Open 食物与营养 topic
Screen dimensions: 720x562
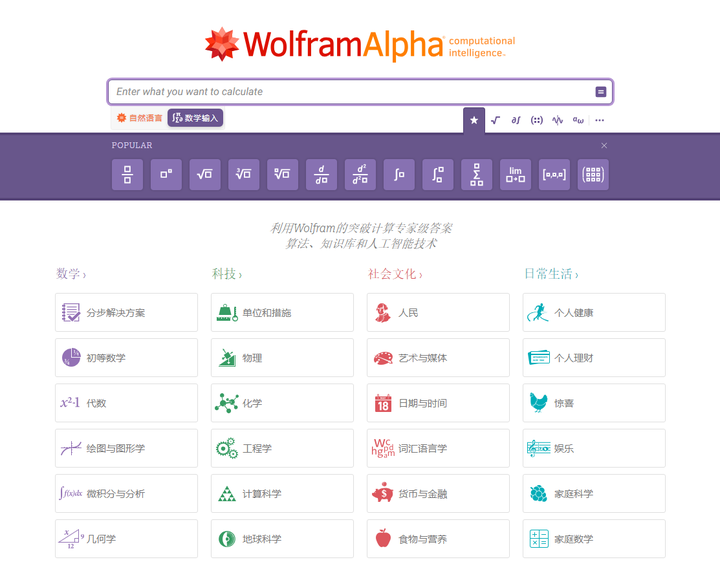(x=438, y=539)
